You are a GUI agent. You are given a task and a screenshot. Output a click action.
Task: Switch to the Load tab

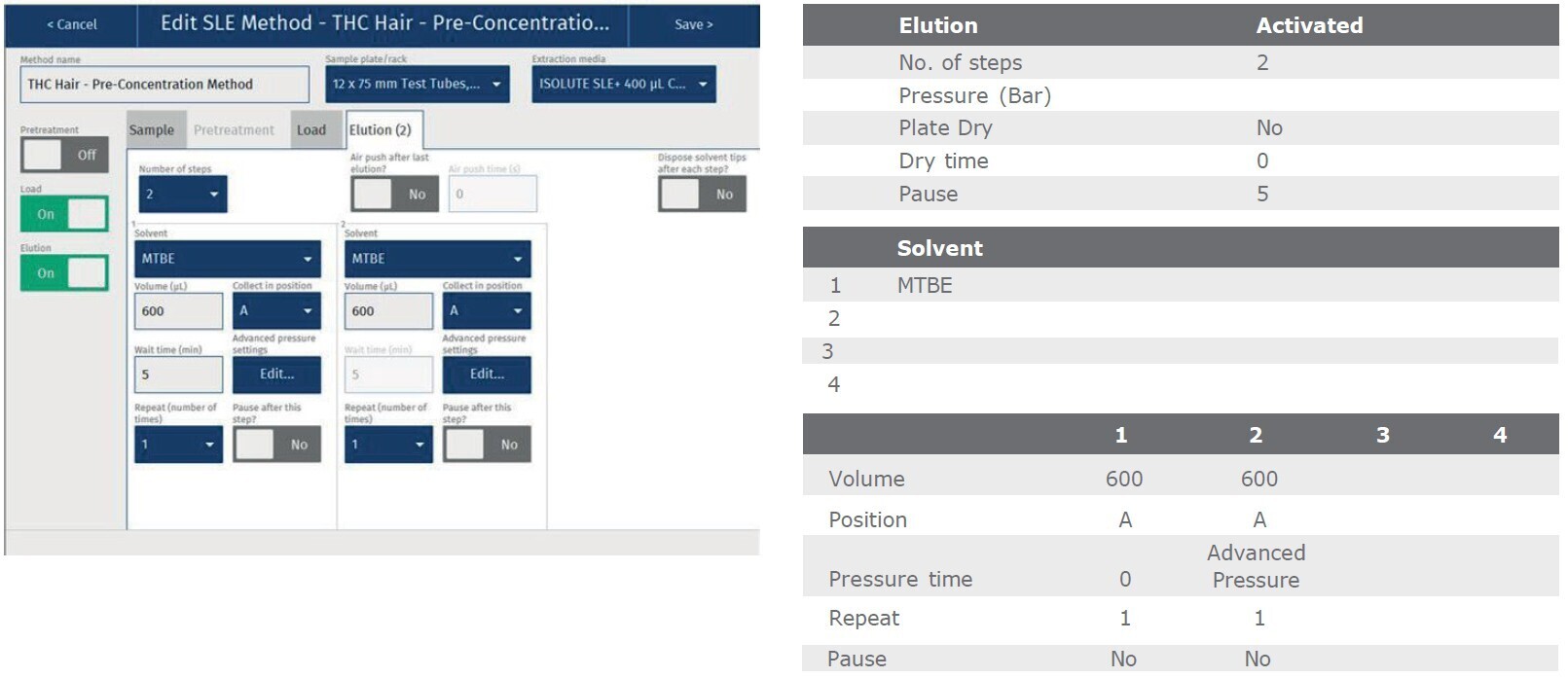[x=311, y=130]
